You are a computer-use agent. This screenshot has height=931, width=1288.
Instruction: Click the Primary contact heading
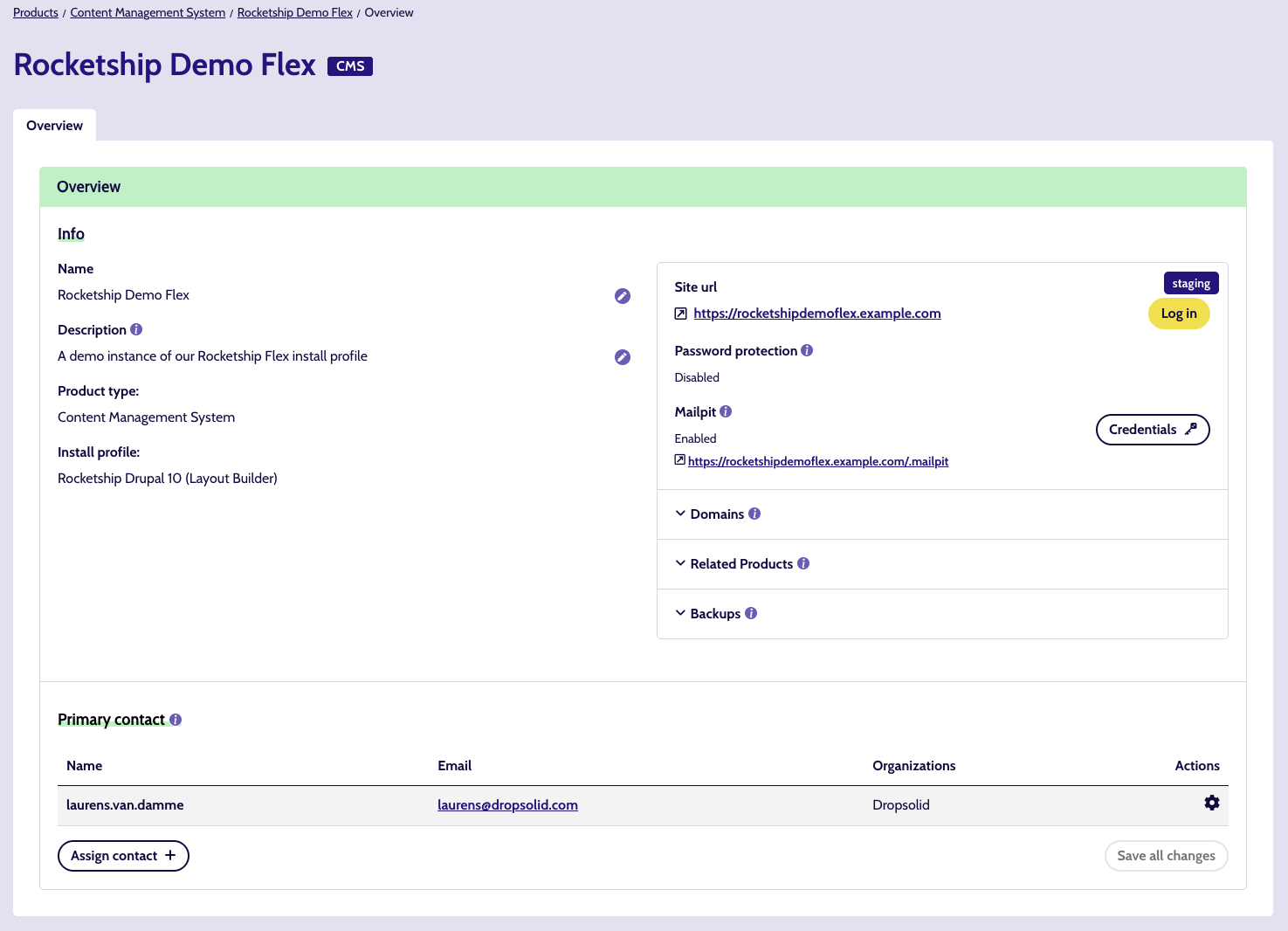[111, 720]
